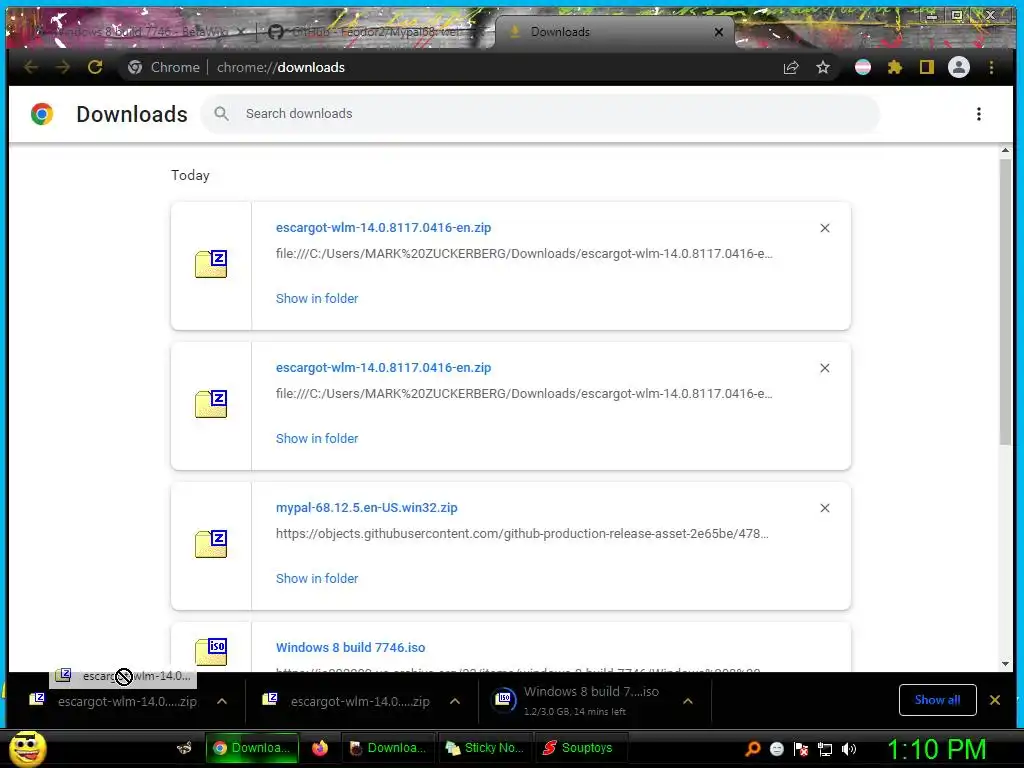Click the githubusercontent URL under mypal
The height and width of the screenshot is (768, 1024).
tap(522, 533)
